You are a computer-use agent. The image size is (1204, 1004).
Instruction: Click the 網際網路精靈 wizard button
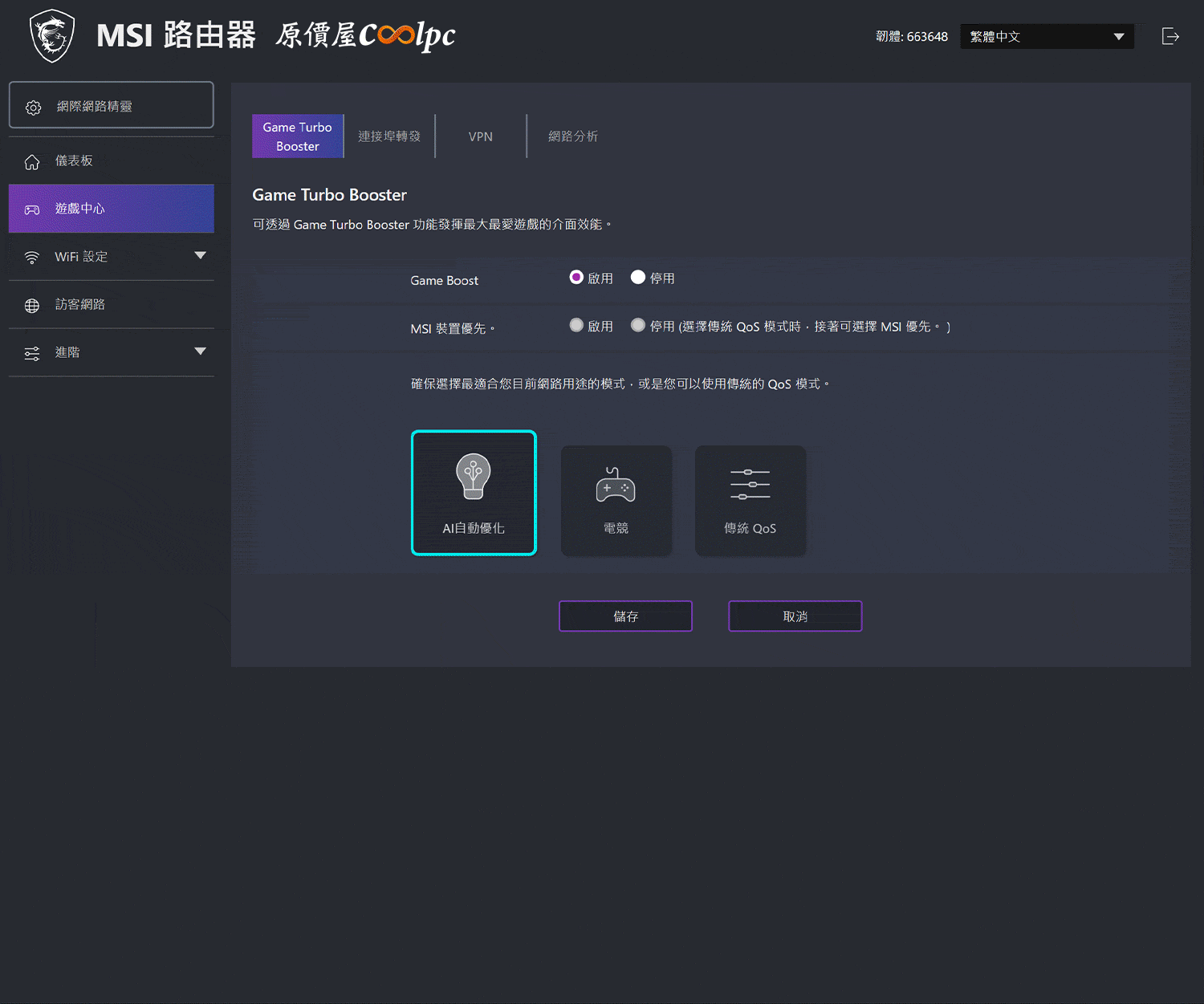point(112,105)
